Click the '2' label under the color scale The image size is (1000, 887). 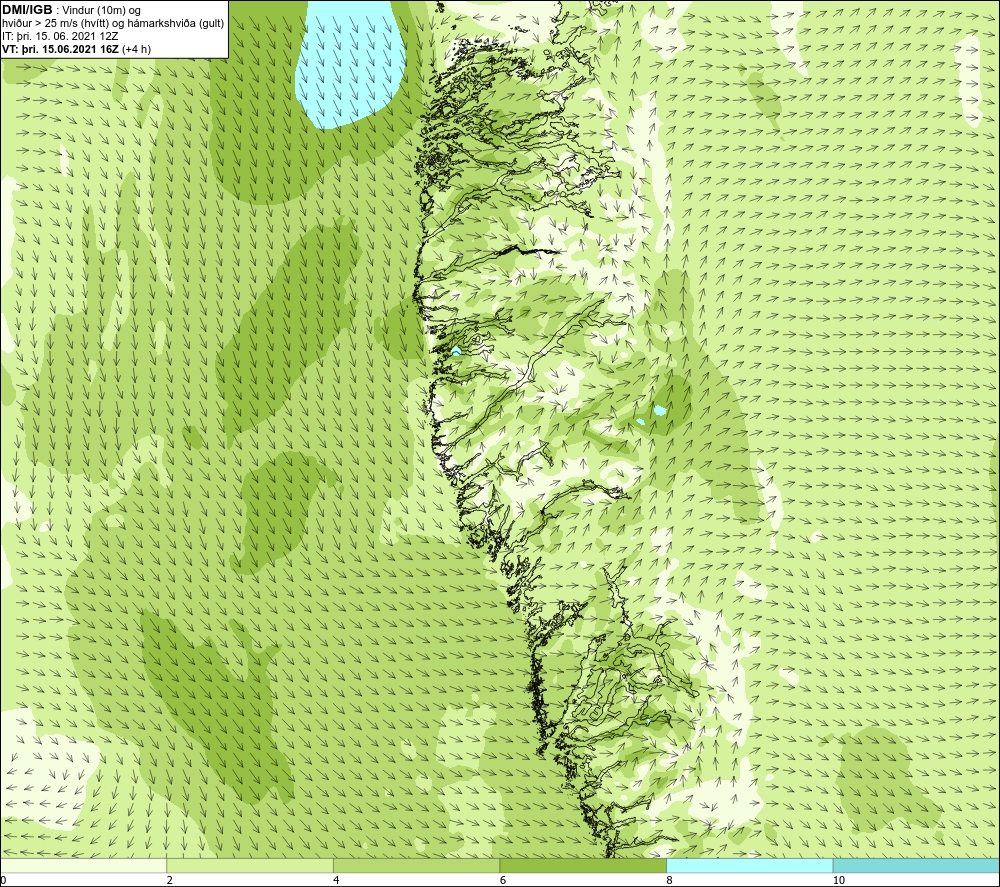click(x=170, y=880)
